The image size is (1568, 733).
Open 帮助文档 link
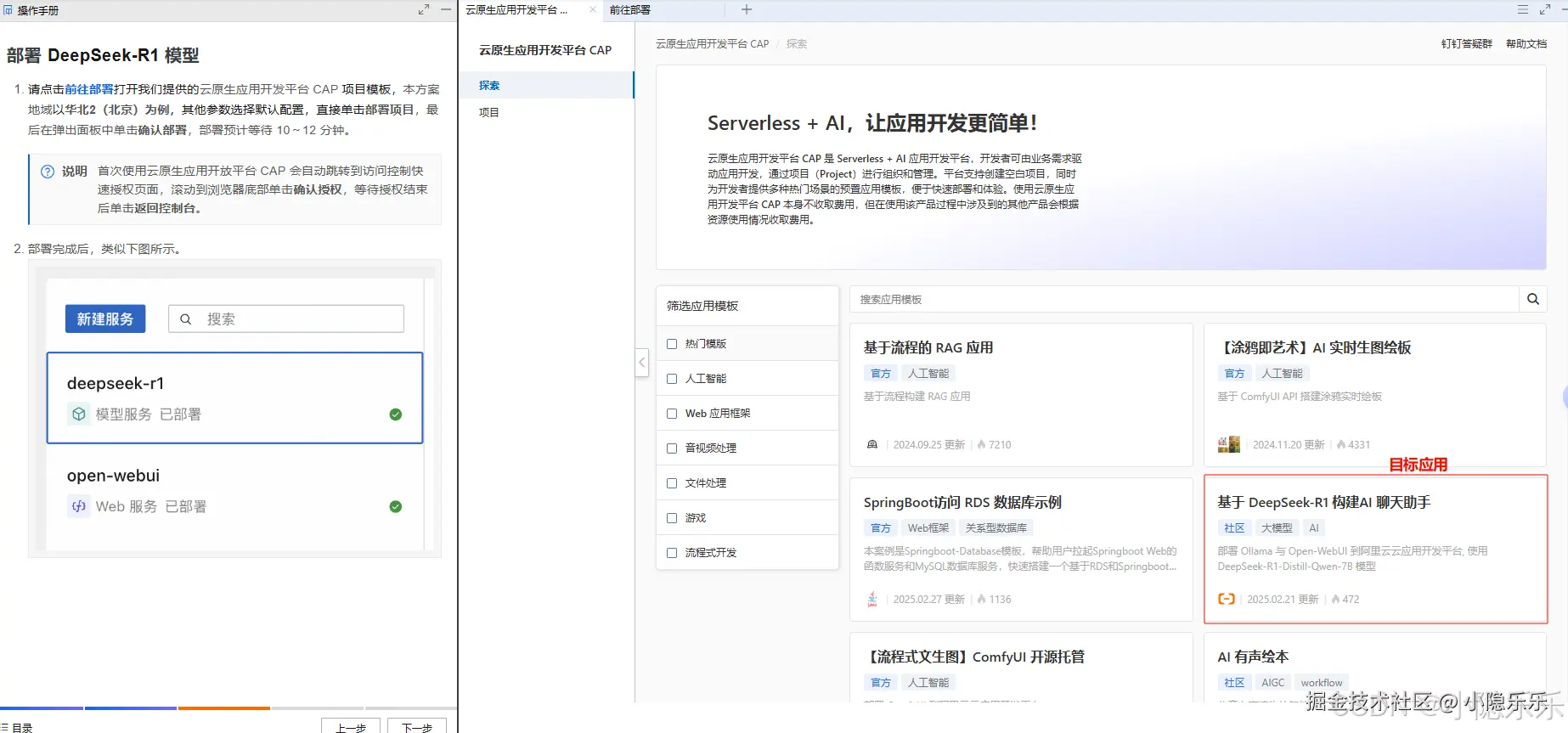1526,44
